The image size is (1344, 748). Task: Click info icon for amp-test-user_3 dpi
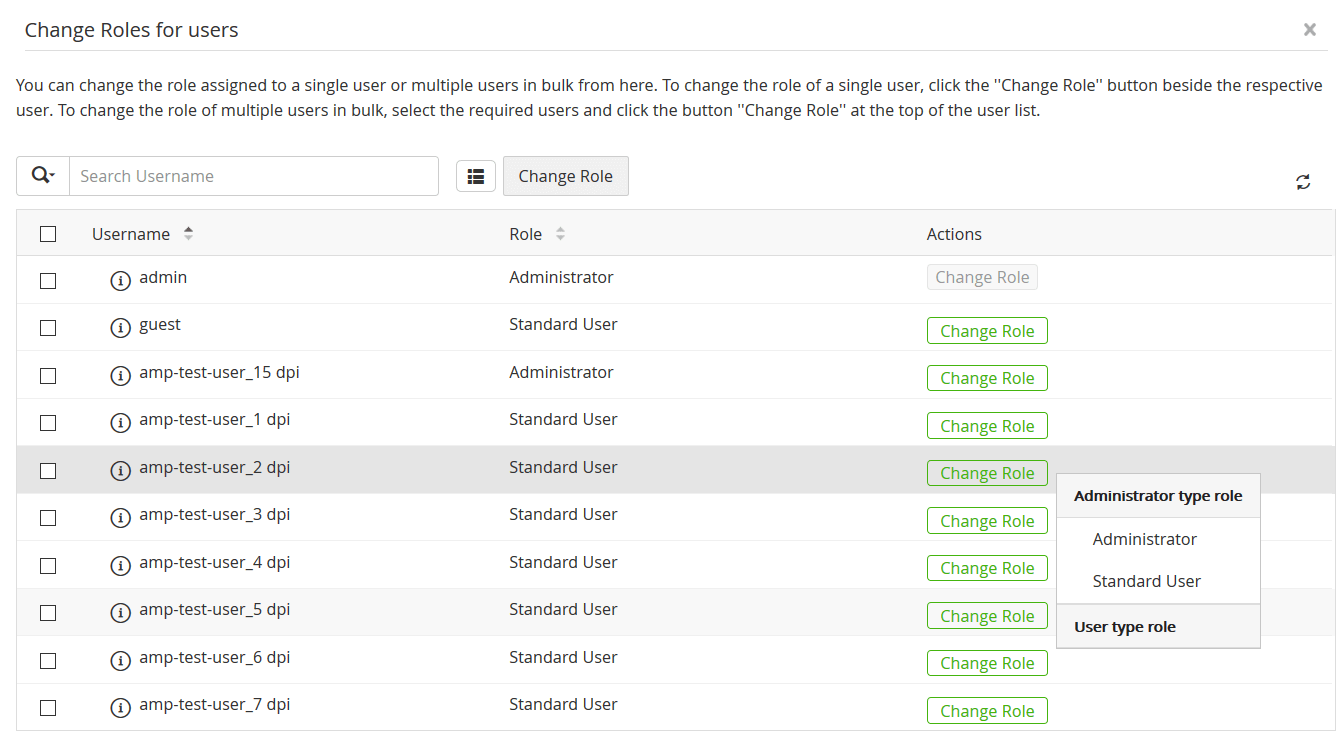(x=120, y=518)
